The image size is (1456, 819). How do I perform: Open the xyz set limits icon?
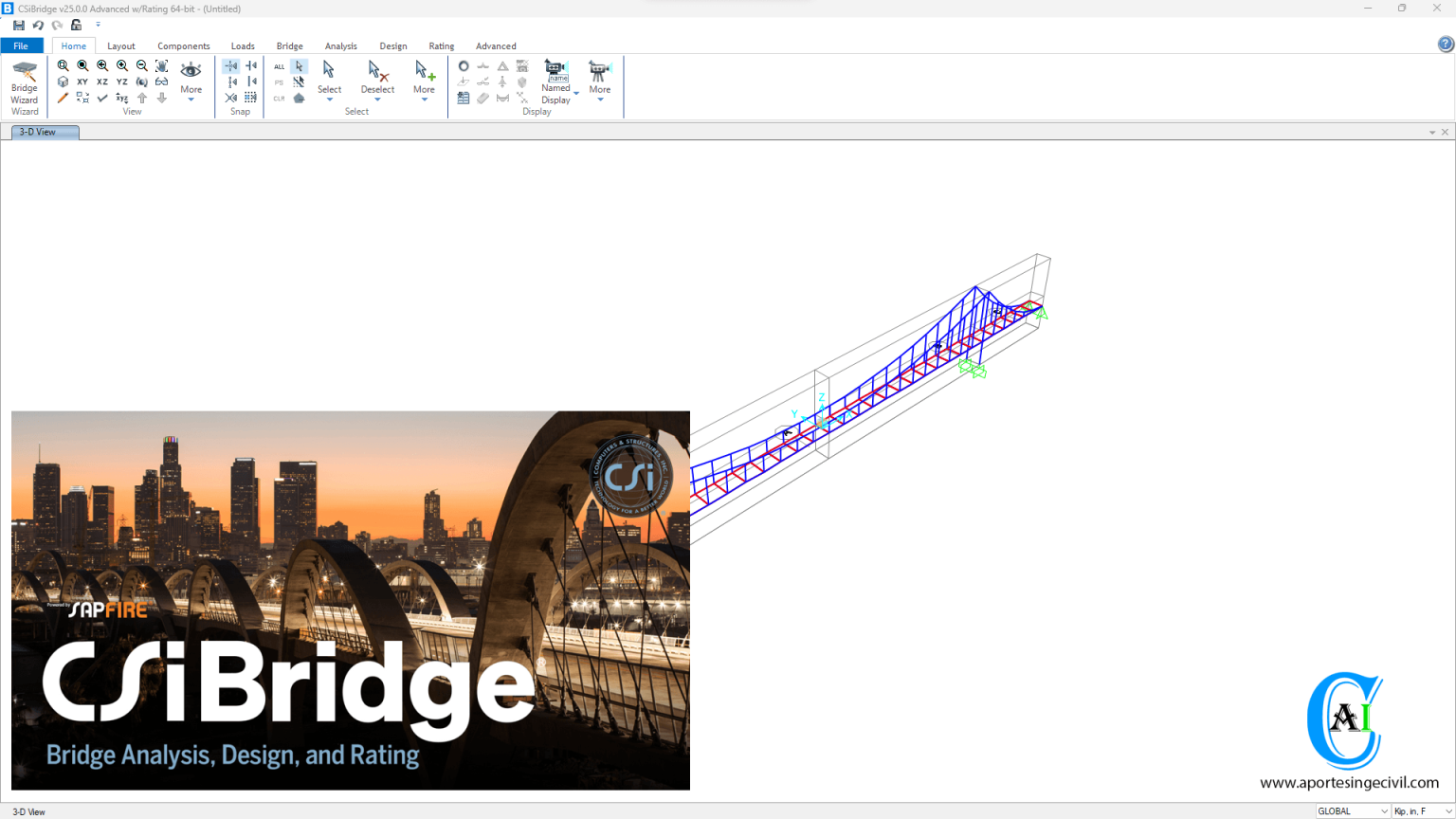(122, 98)
